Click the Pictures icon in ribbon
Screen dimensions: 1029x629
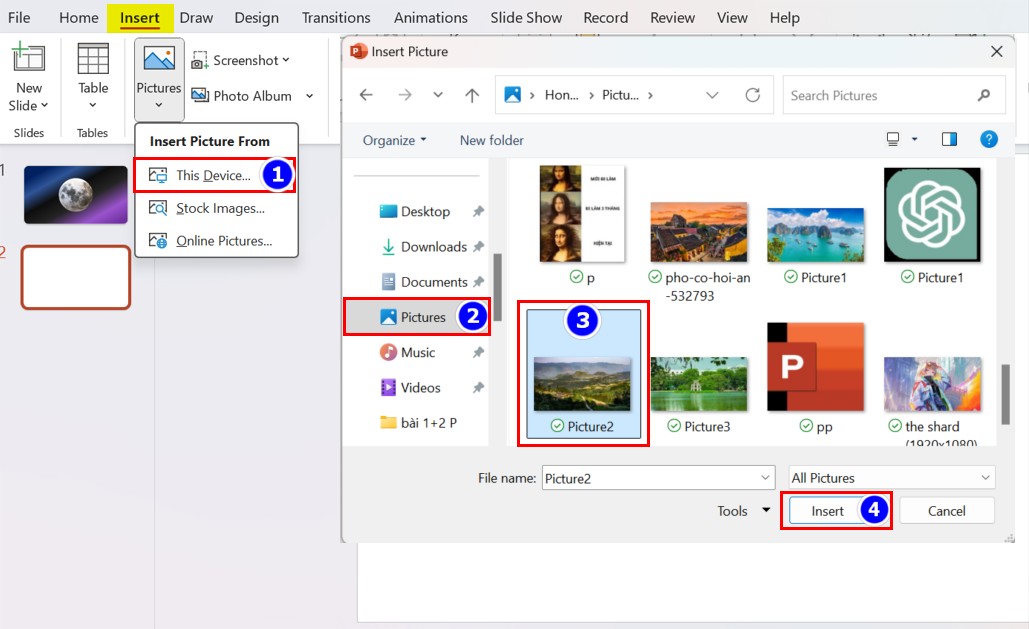pyautogui.click(x=159, y=60)
